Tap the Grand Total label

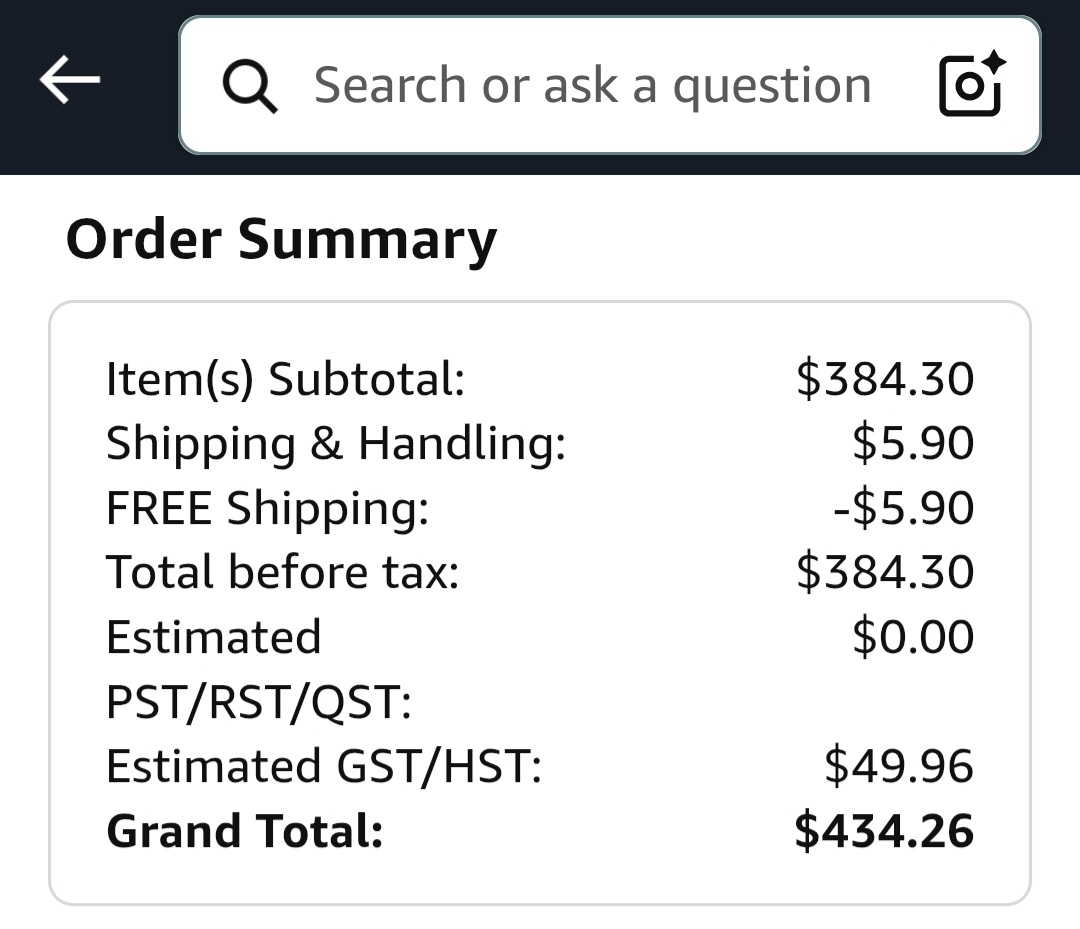(x=245, y=831)
